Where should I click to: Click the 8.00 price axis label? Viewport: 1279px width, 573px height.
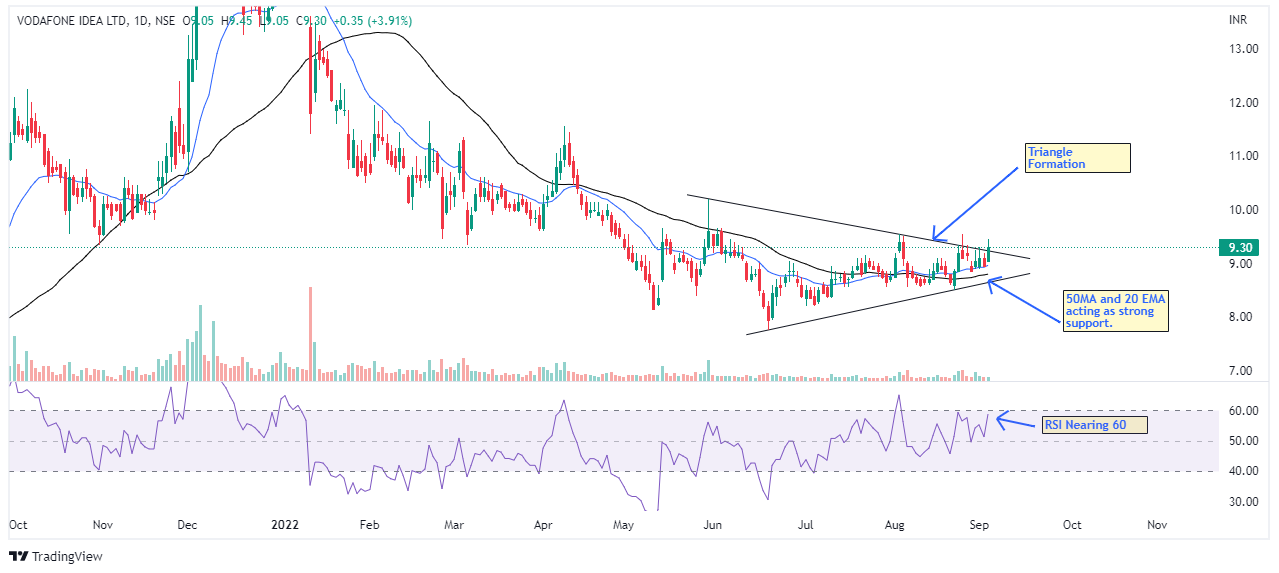1241,317
